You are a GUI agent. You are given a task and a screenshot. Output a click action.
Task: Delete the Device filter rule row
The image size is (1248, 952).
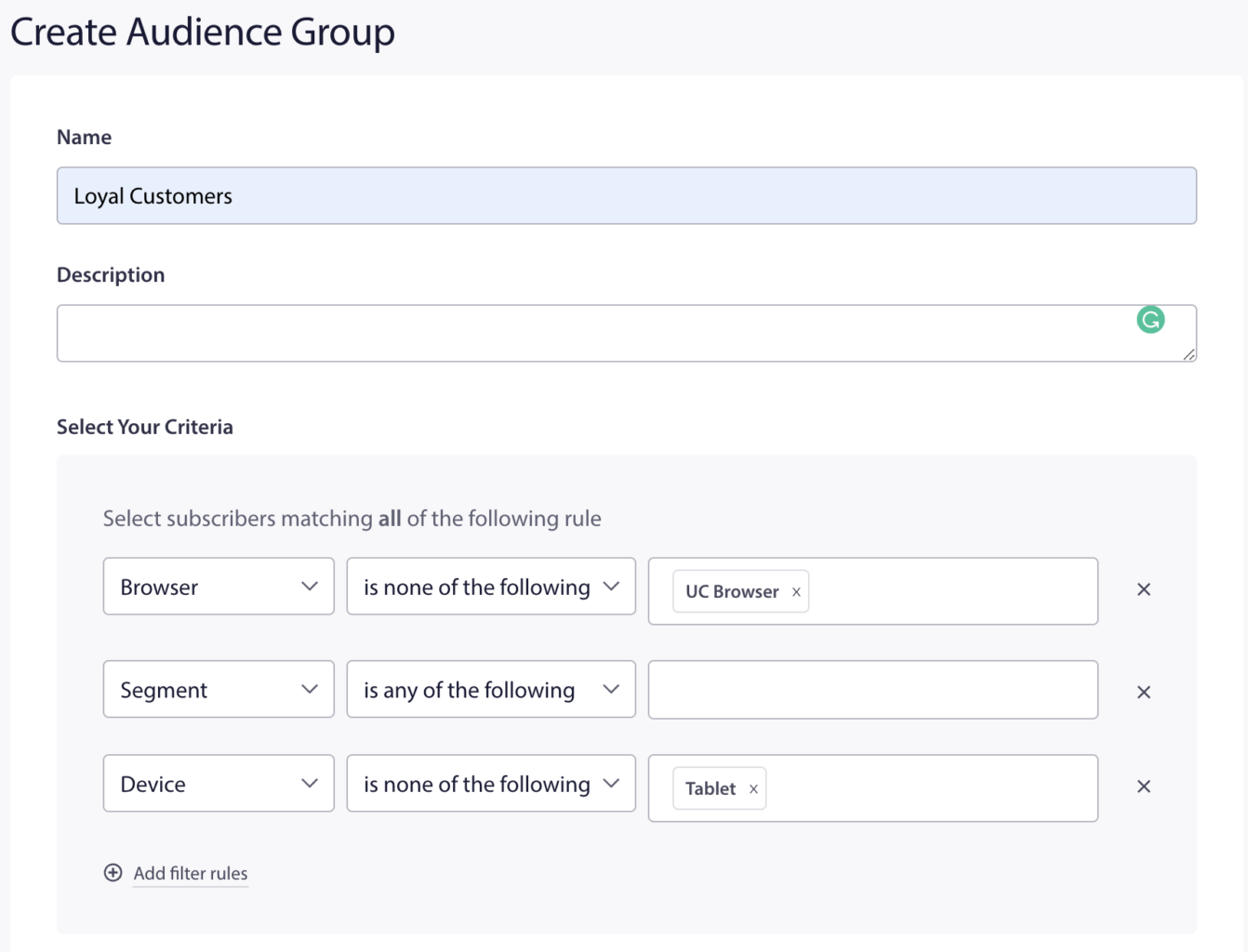tap(1144, 787)
